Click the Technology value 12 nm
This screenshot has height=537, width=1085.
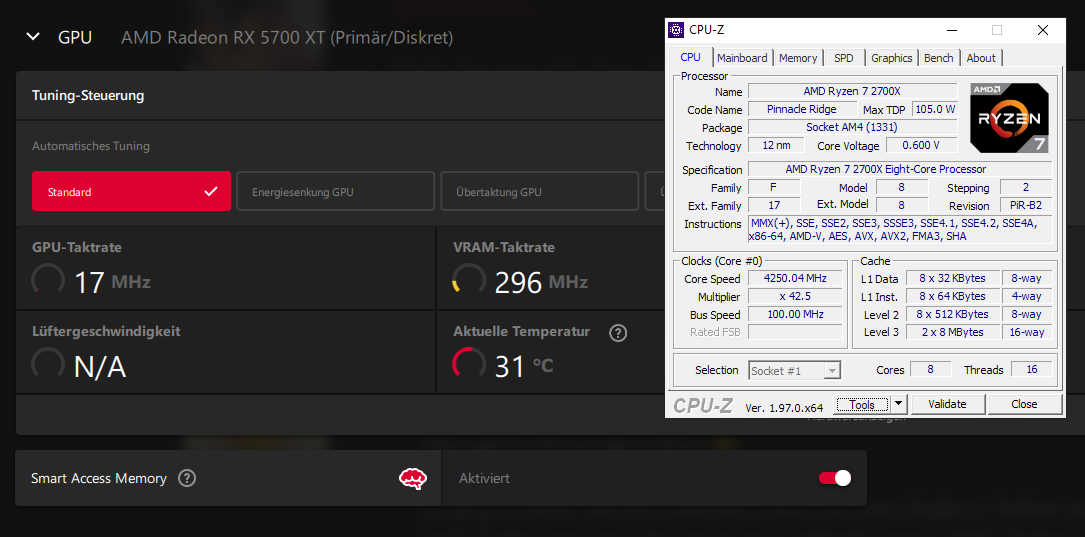[776, 145]
